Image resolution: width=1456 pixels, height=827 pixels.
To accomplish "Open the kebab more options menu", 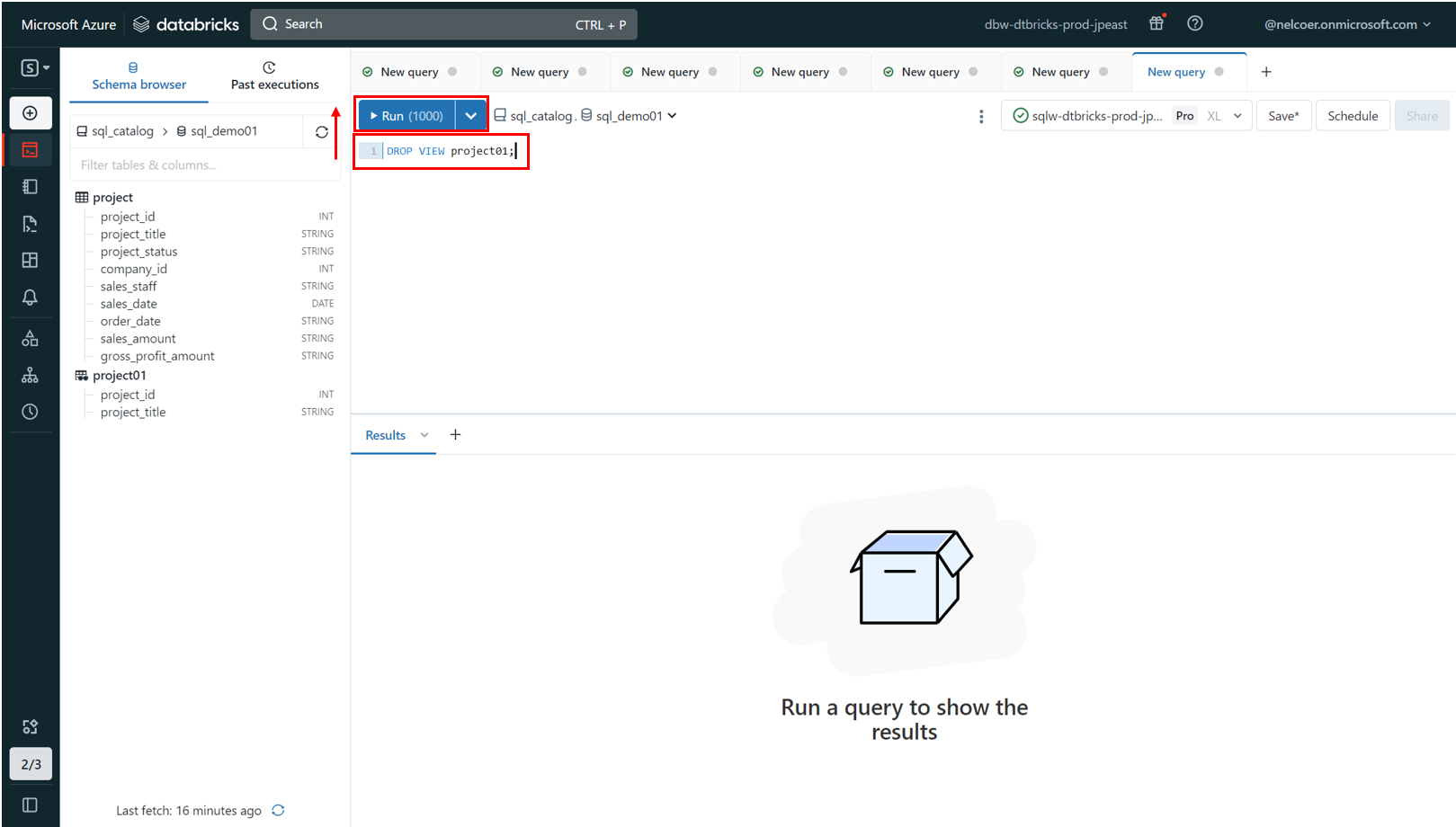I will (981, 116).
